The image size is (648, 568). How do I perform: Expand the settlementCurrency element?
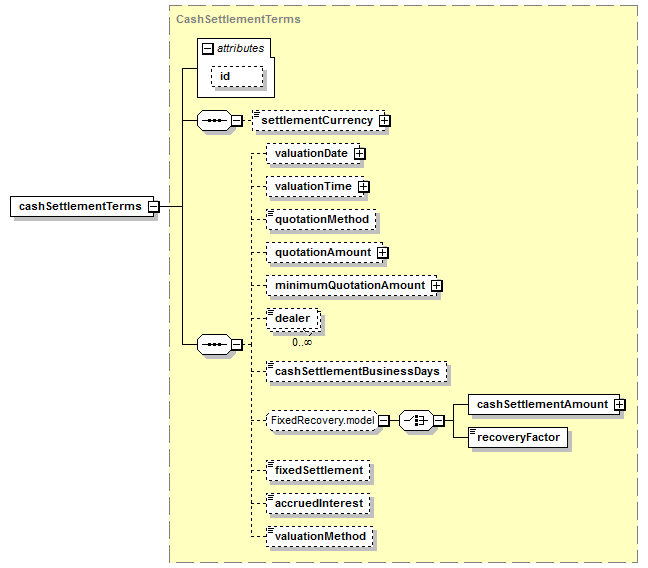point(385,120)
